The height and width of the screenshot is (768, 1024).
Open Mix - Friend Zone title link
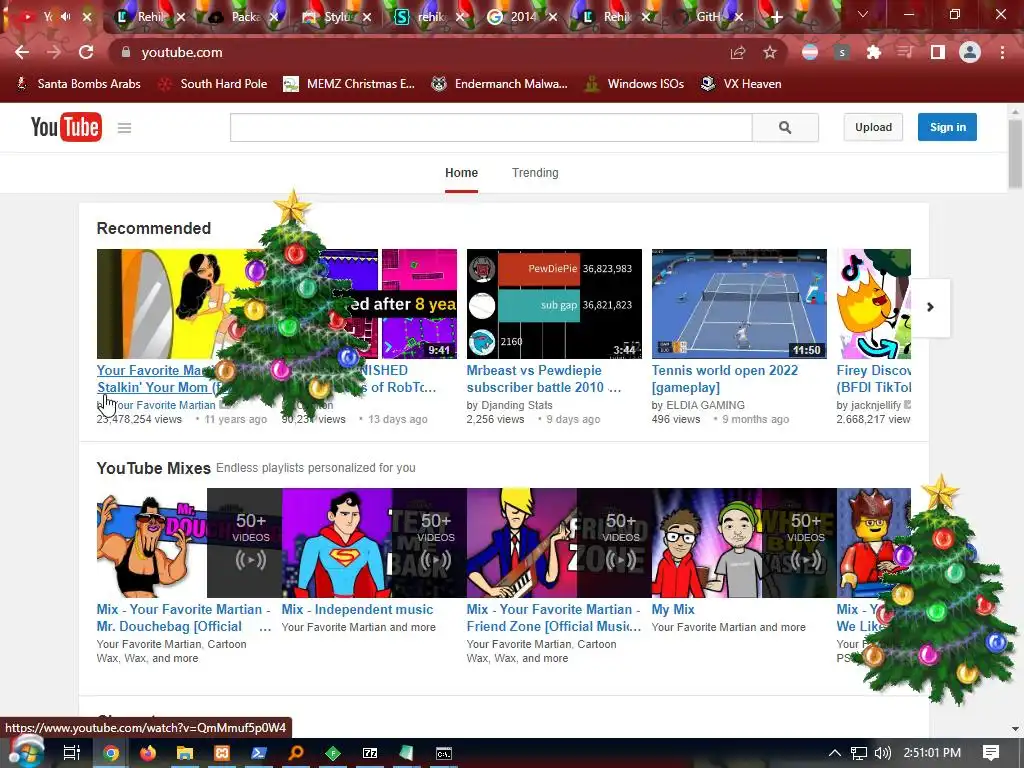pos(554,618)
